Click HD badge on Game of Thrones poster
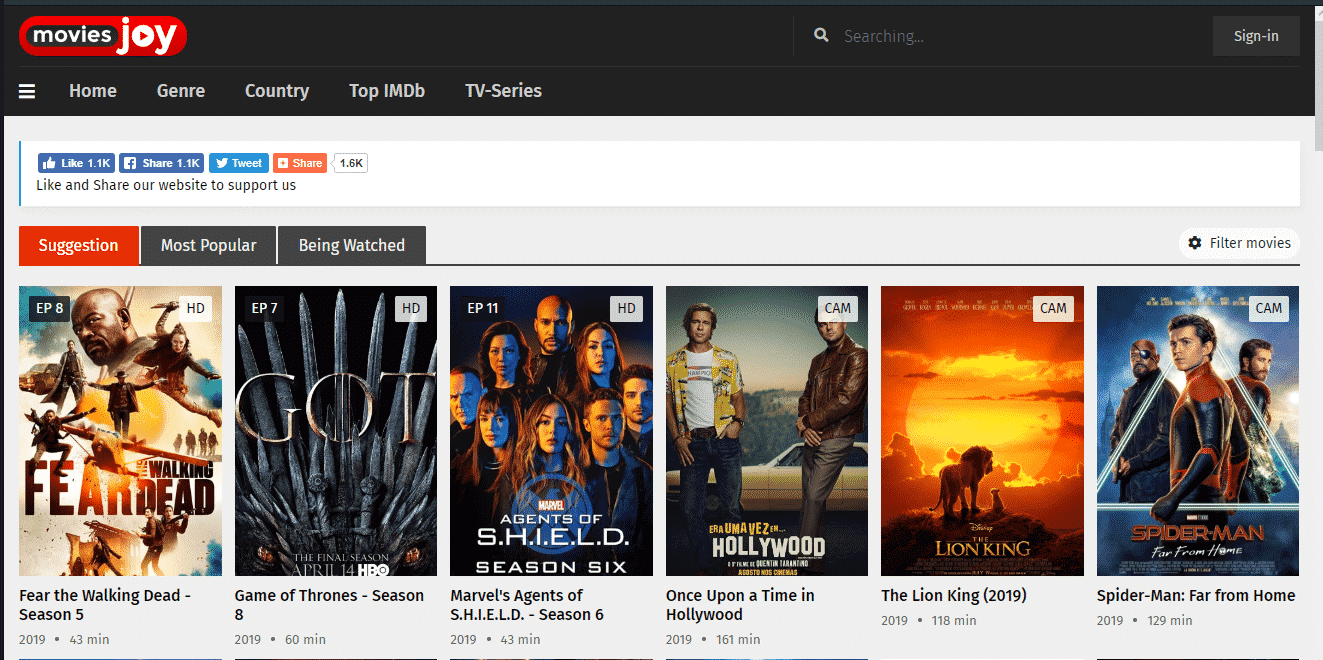The height and width of the screenshot is (660, 1323). coord(411,308)
